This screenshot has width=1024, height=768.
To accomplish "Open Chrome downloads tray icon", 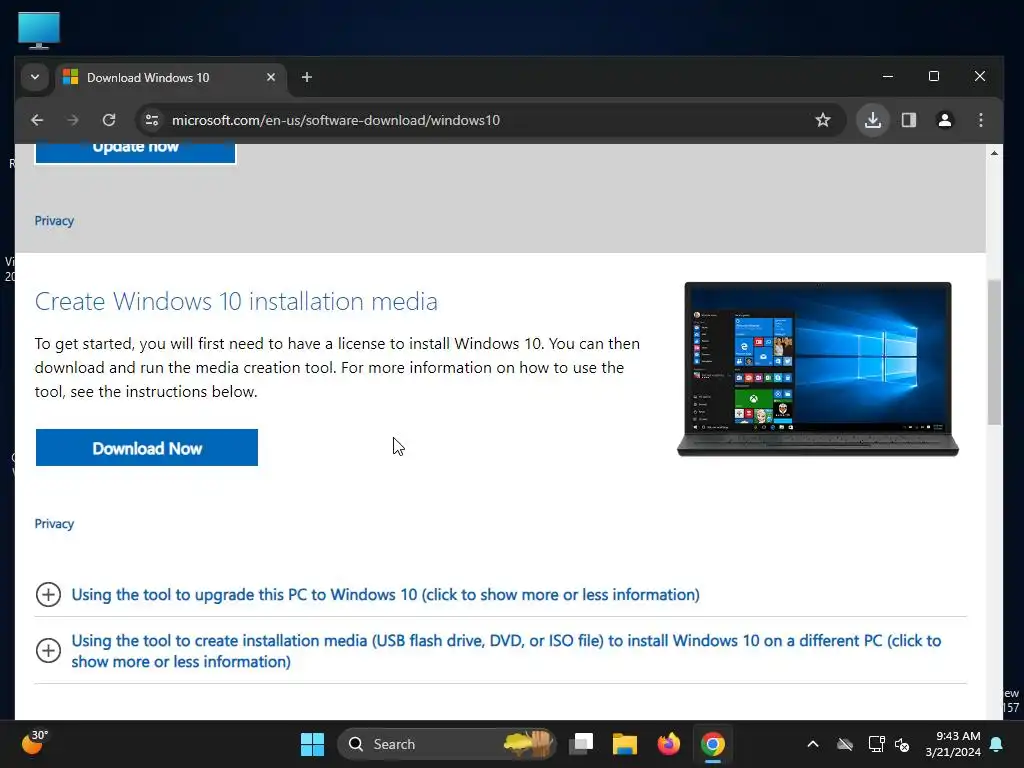I will [872, 120].
